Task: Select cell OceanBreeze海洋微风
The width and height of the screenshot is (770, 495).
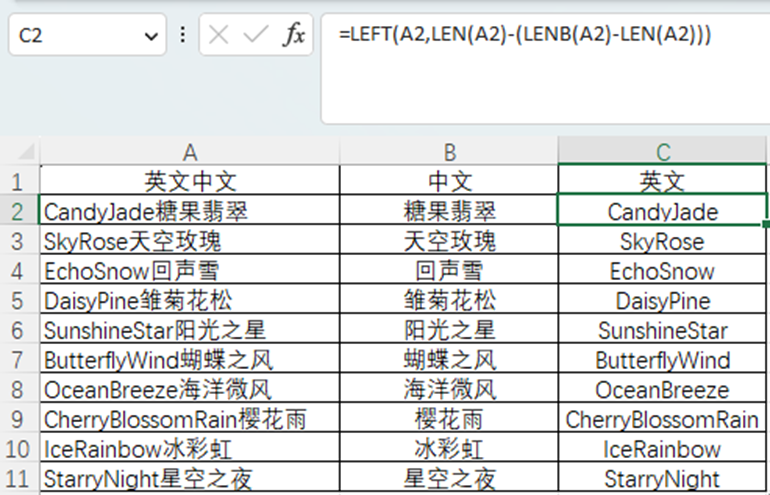Action: (190, 389)
